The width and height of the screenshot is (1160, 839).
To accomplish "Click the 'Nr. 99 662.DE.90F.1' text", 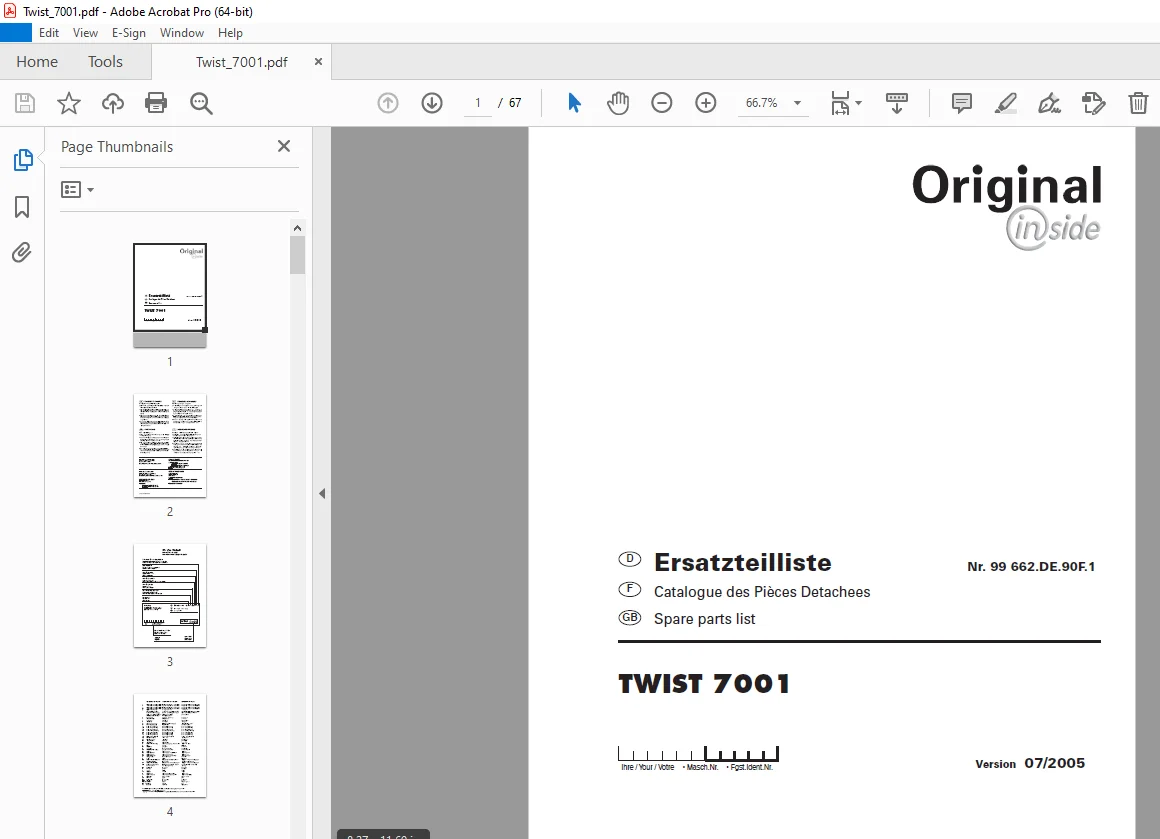I will pos(1031,567).
